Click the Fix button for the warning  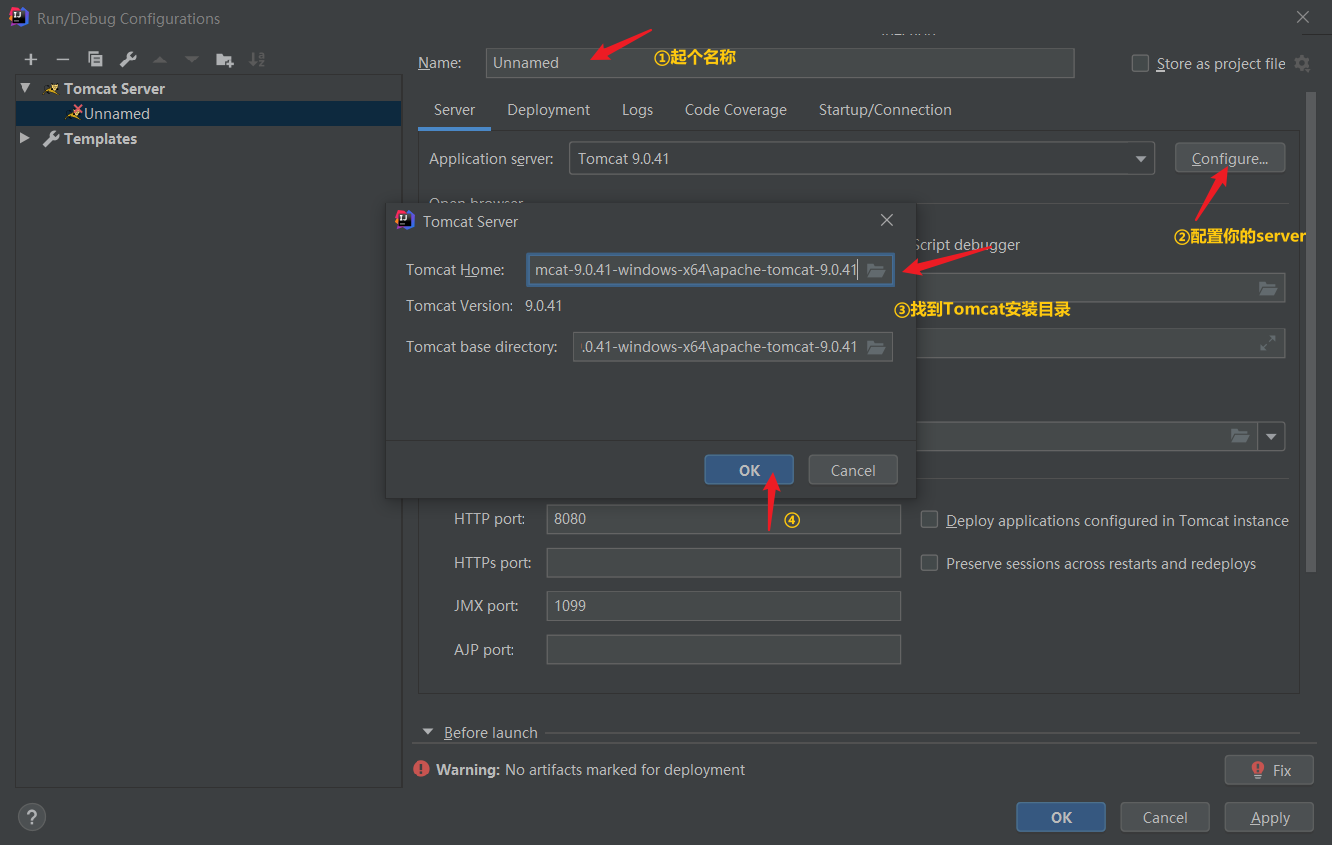pos(1269,770)
